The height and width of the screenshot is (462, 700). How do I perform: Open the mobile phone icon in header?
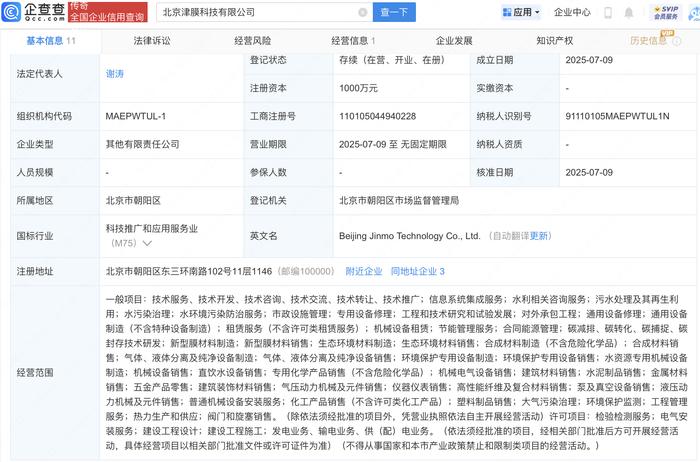point(608,12)
